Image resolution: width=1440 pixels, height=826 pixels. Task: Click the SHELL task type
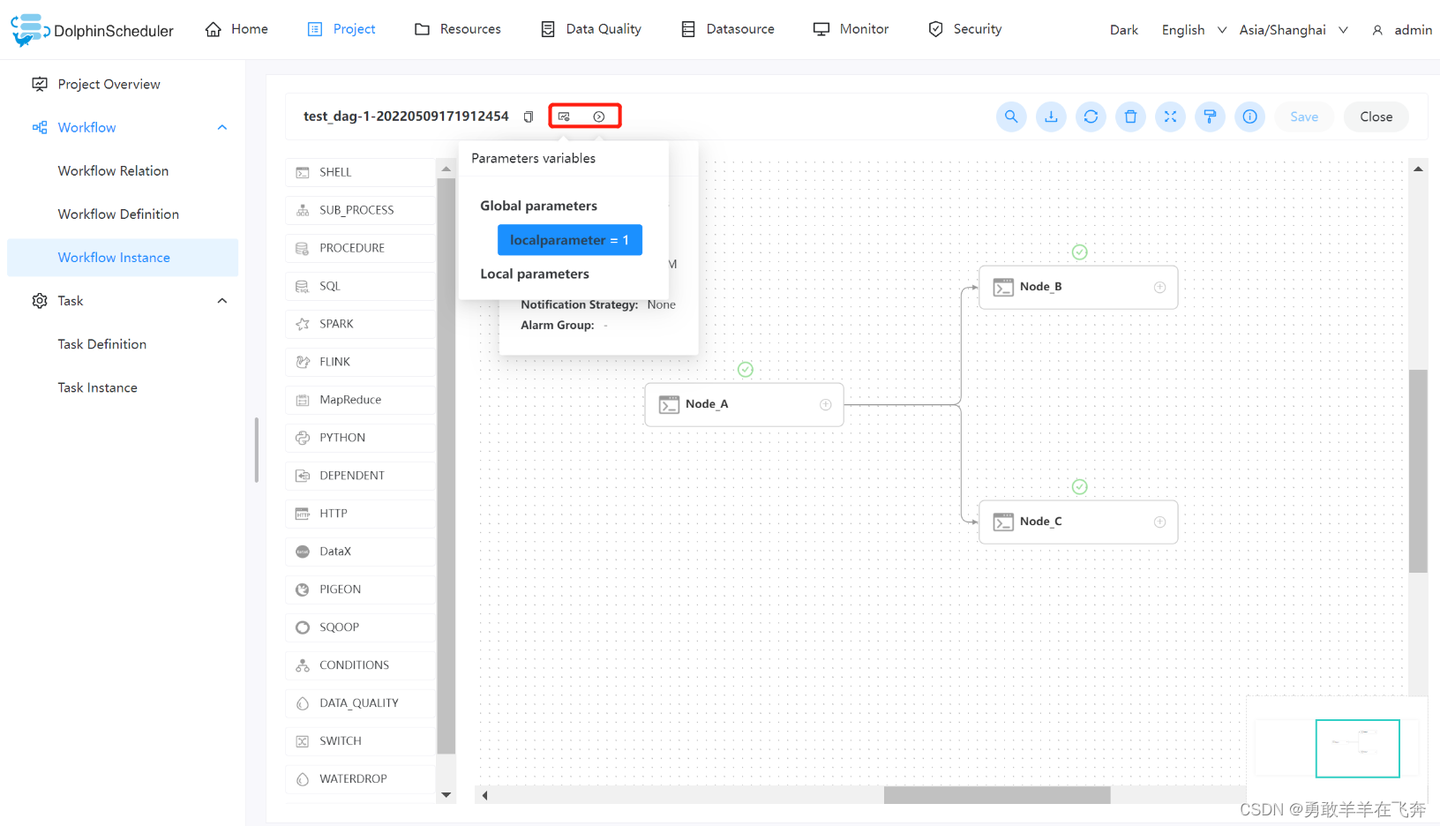tap(335, 172)
